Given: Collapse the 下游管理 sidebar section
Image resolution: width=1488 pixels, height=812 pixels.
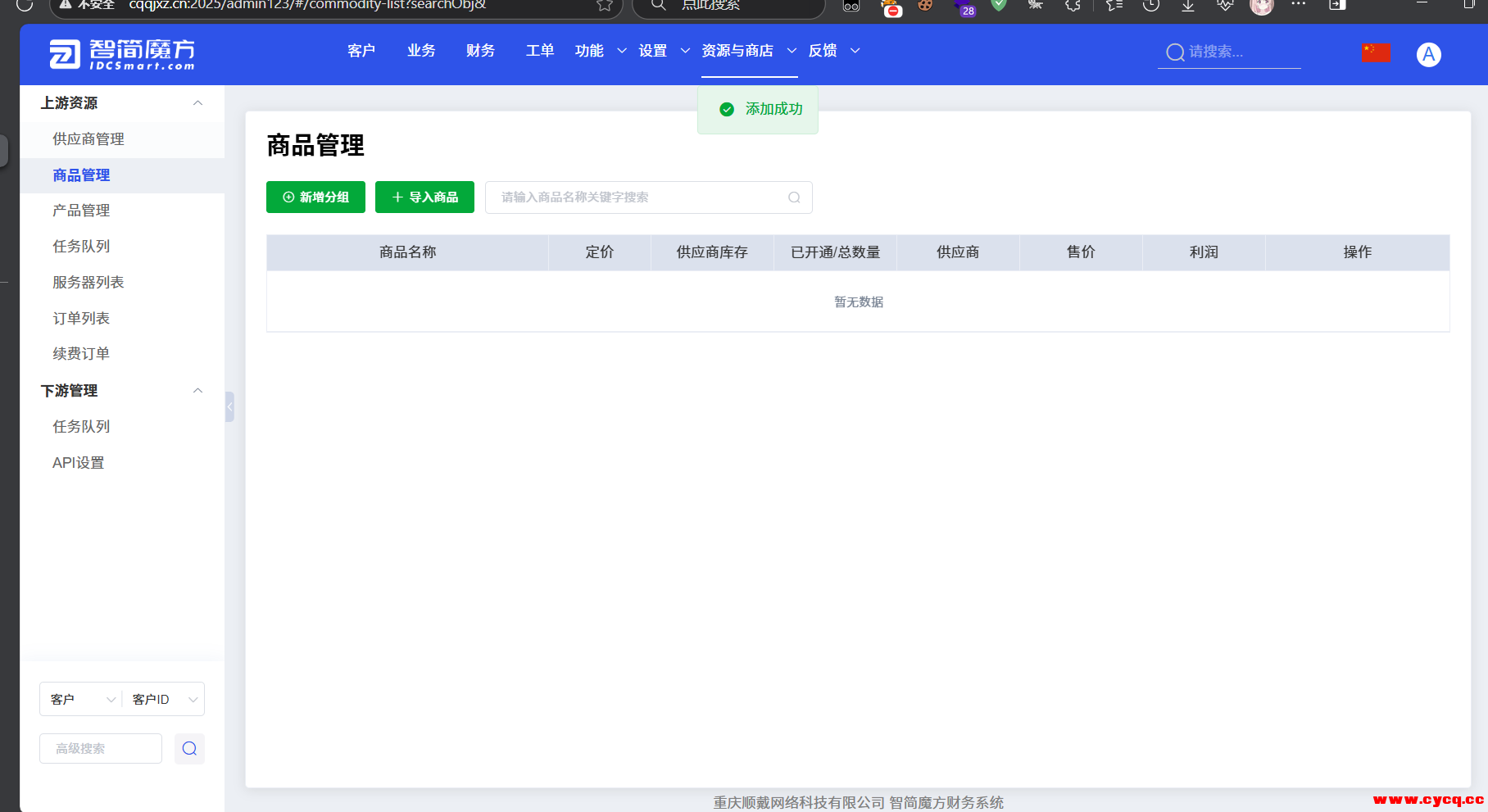Looking at the screenshot, I should click(197, 391).
